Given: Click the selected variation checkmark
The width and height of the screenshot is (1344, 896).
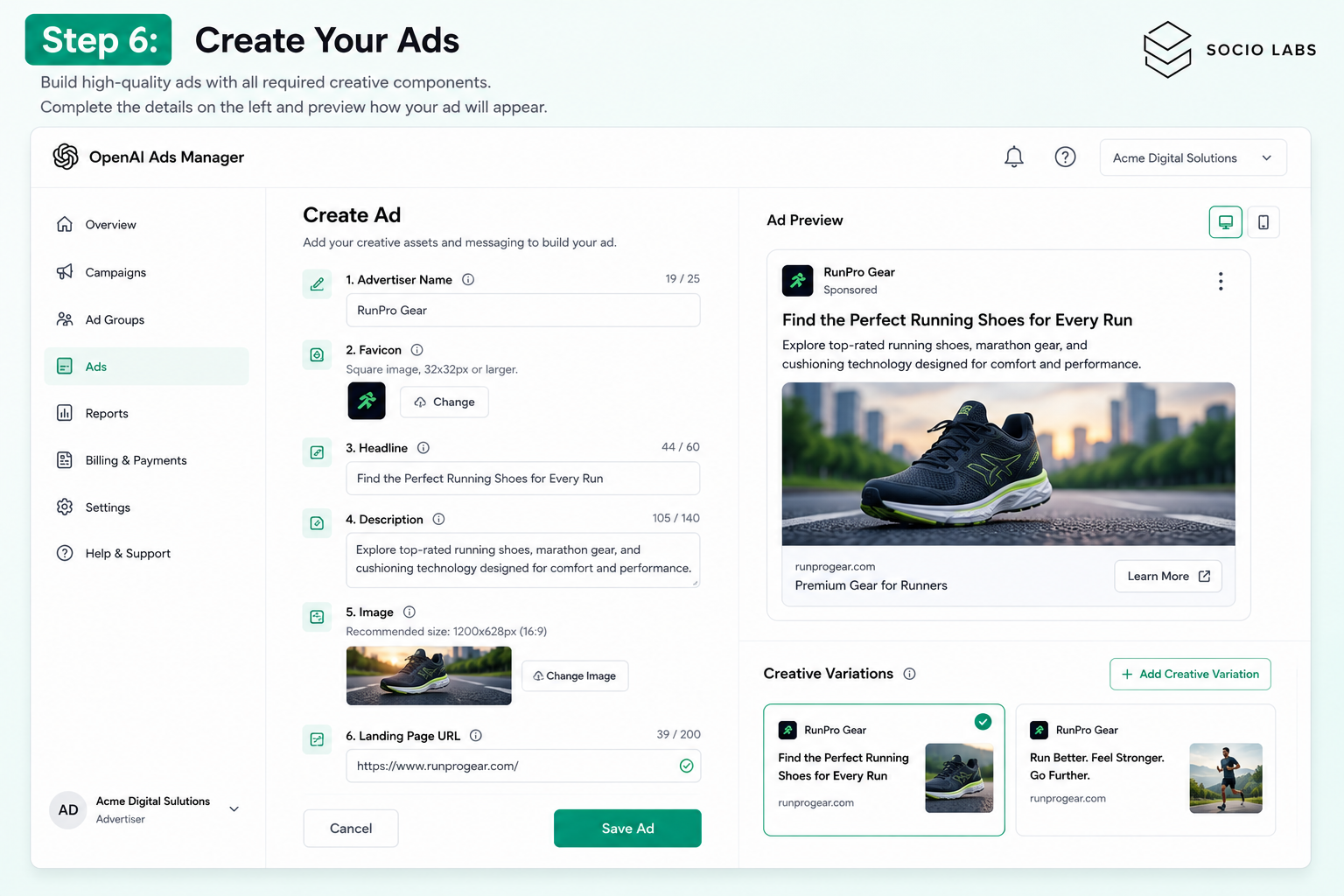Looking at the screenshot, I should 983,722.
